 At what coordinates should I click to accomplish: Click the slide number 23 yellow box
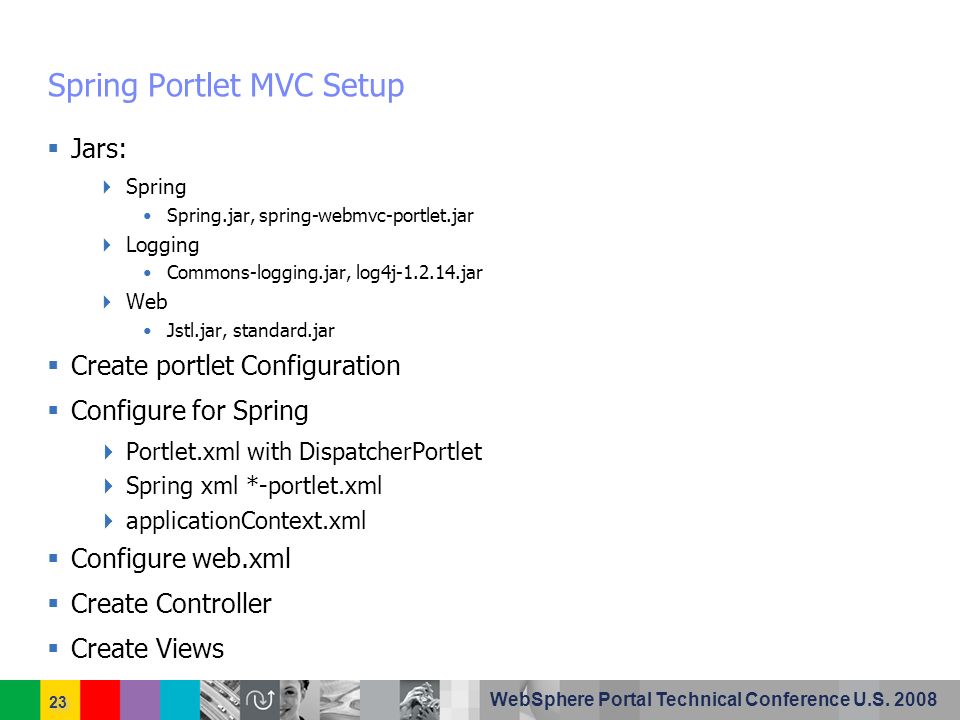[60, 700]
